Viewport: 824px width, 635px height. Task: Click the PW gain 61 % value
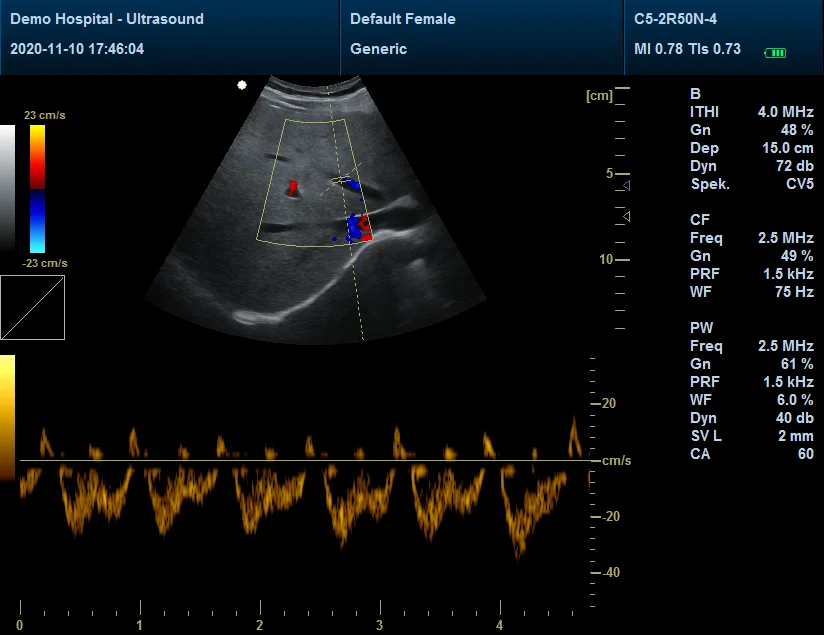[x=797, y=364]
